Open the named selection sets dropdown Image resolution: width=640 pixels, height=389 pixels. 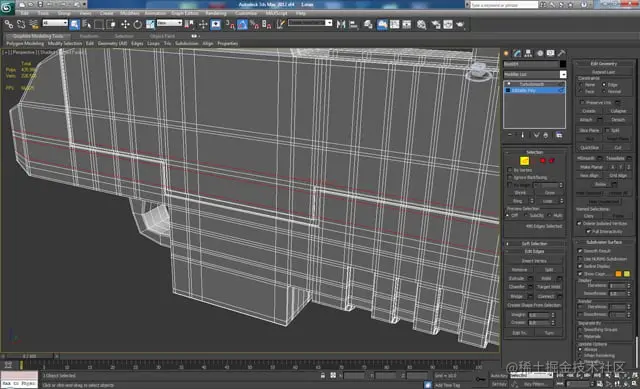(310, 23)
